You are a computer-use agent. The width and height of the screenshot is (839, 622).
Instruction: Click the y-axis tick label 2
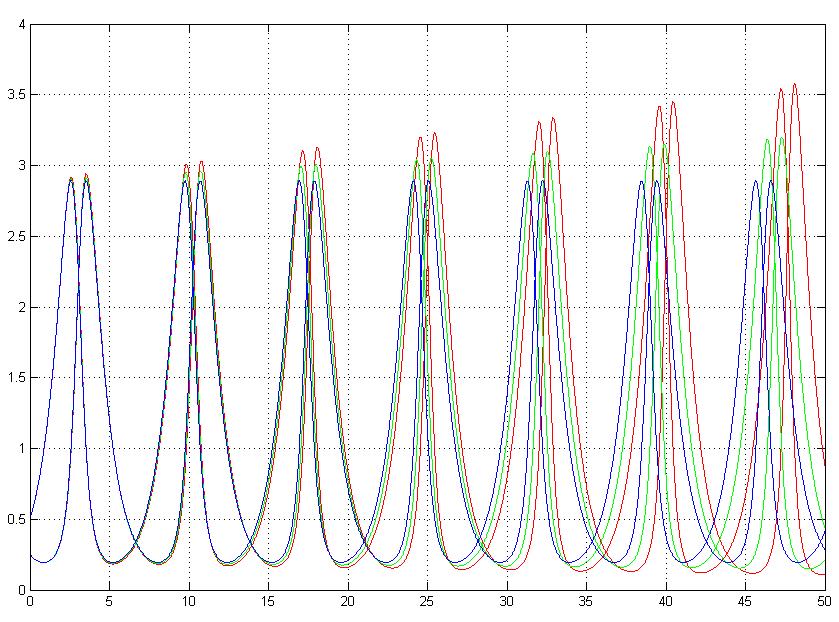[x=21, y=307]
